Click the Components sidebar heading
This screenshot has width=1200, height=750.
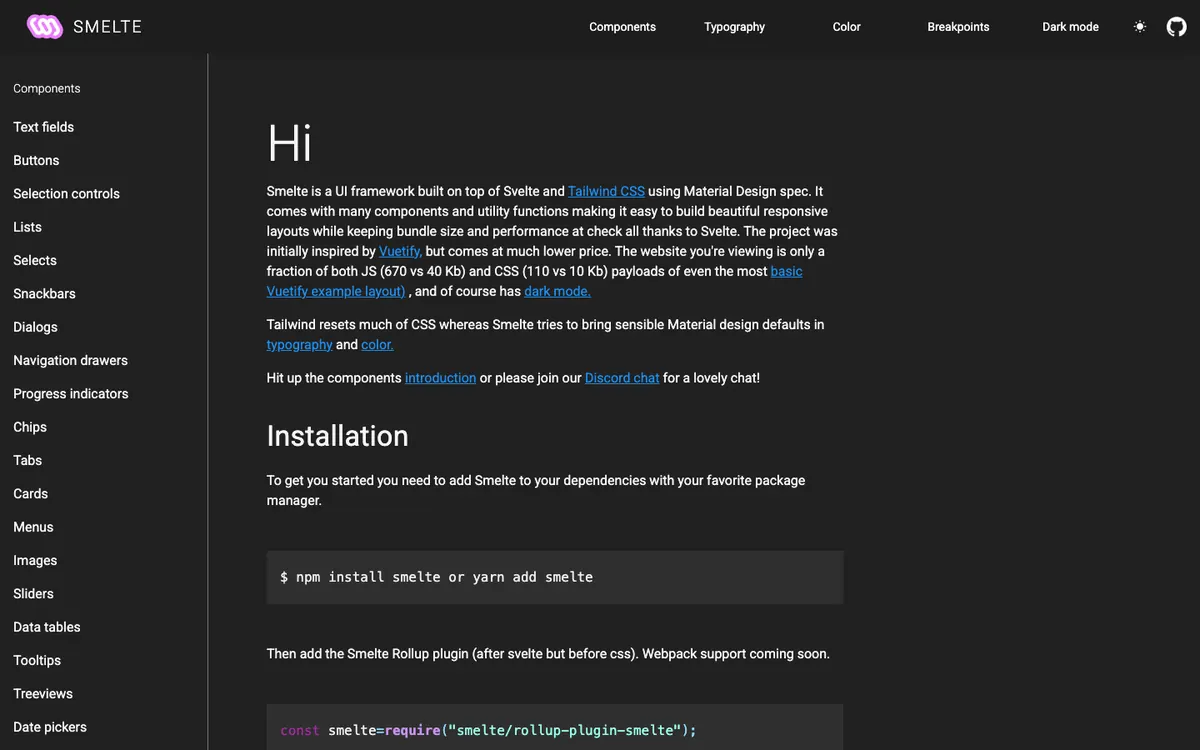[x=47, y=89]
